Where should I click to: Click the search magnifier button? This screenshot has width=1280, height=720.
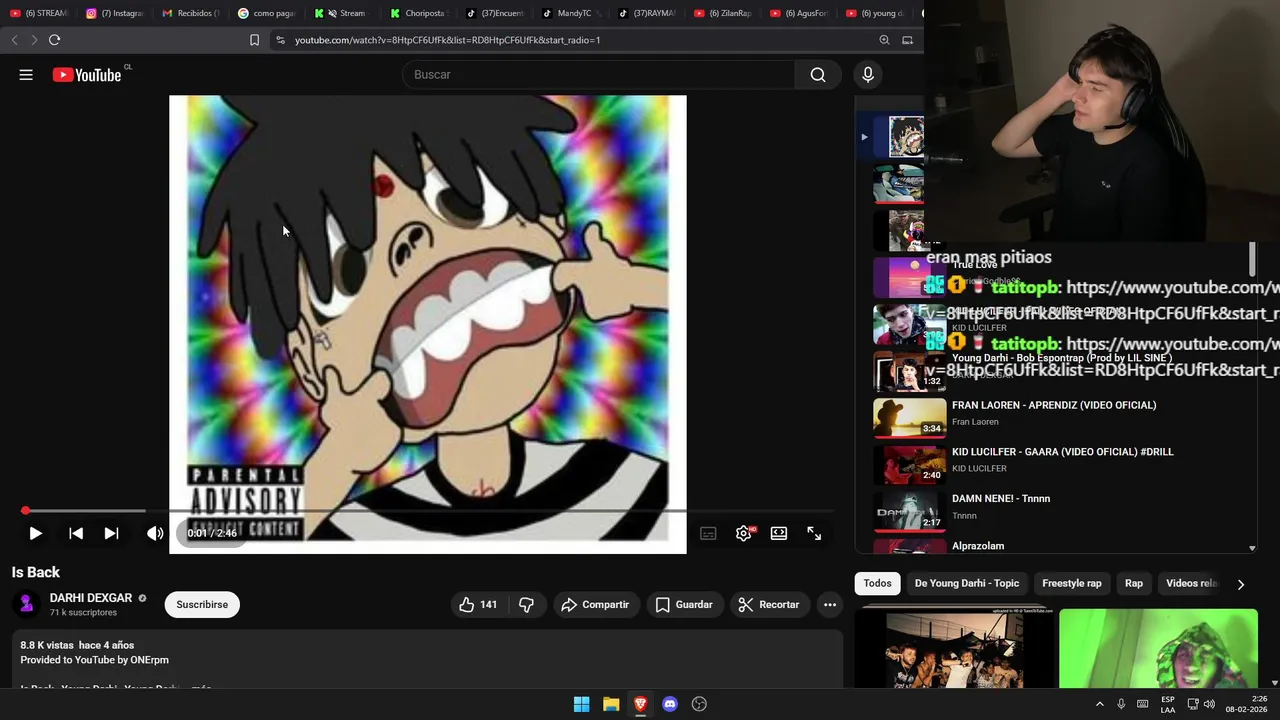click(x=818, y=75)
